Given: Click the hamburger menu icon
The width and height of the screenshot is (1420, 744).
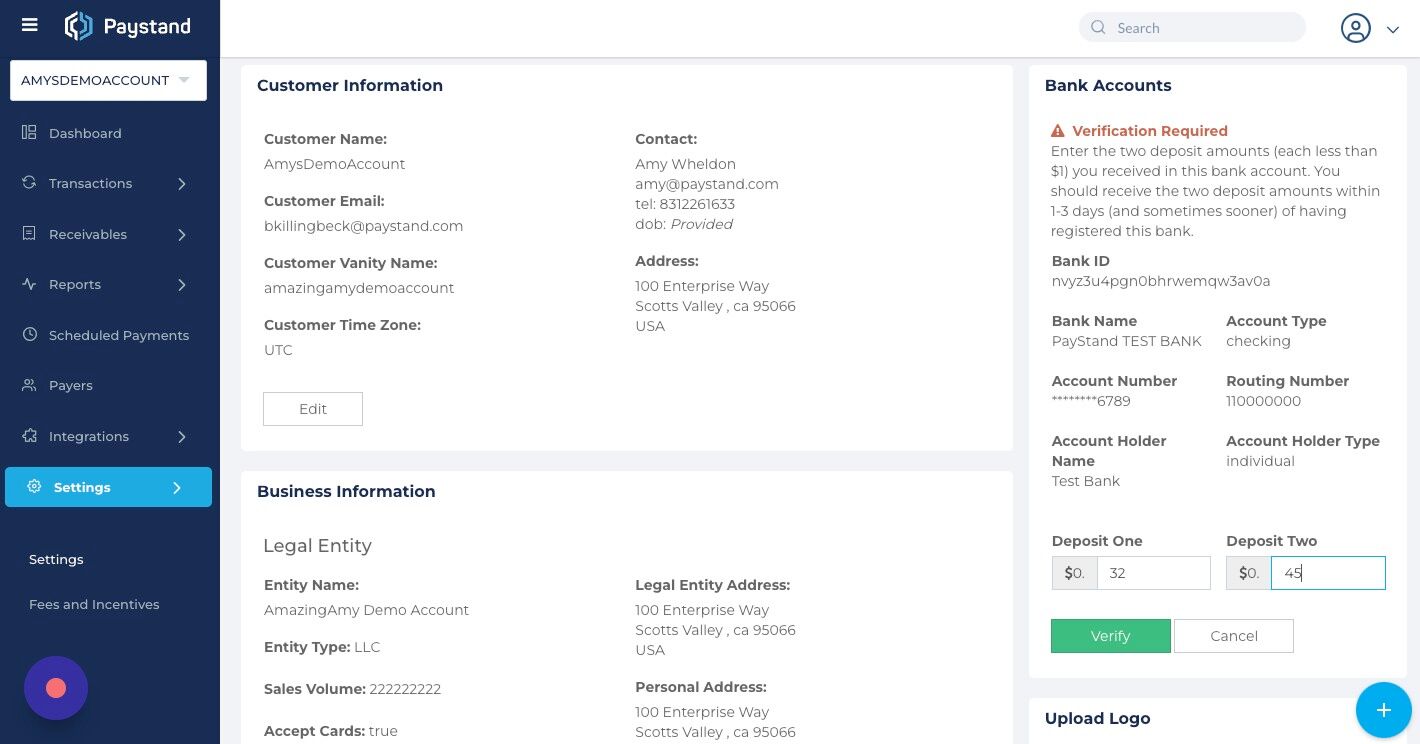Looking at the screenshot, I should [x=30, y=25].
